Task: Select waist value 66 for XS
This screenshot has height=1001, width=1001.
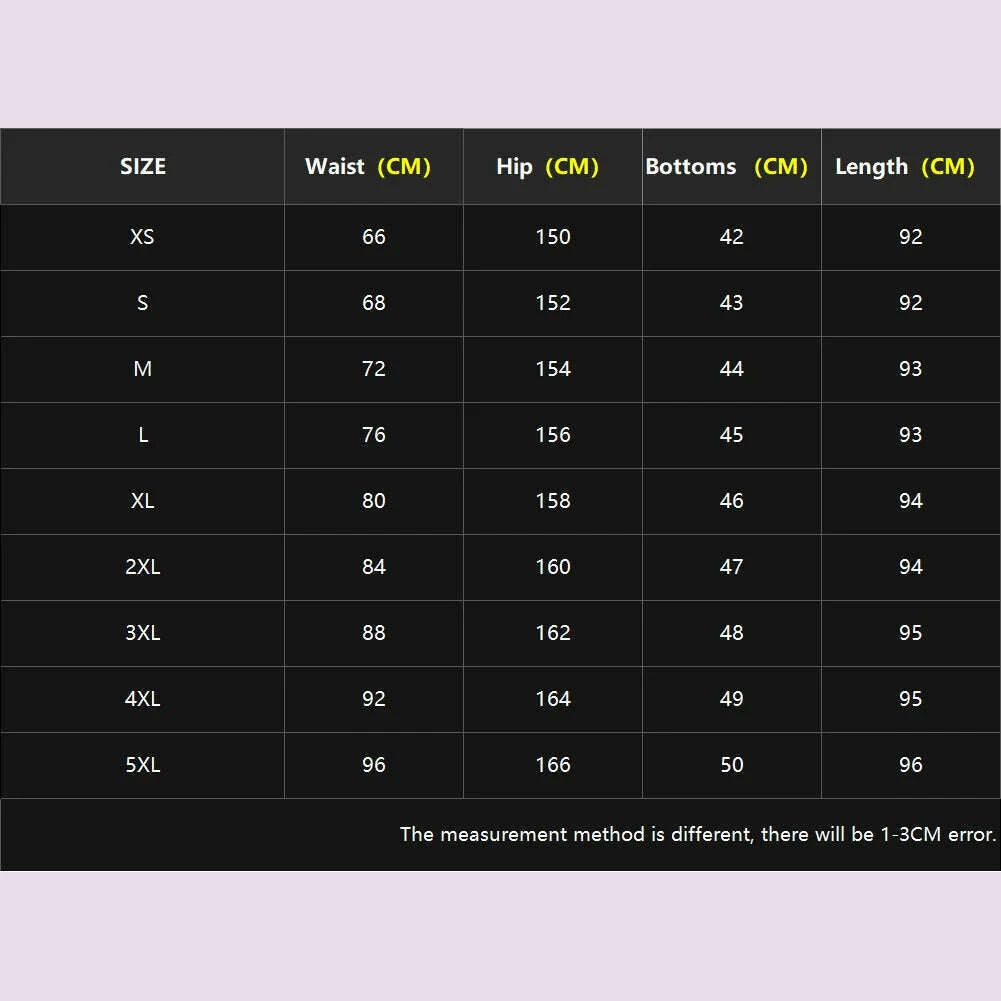Action: 374,237
